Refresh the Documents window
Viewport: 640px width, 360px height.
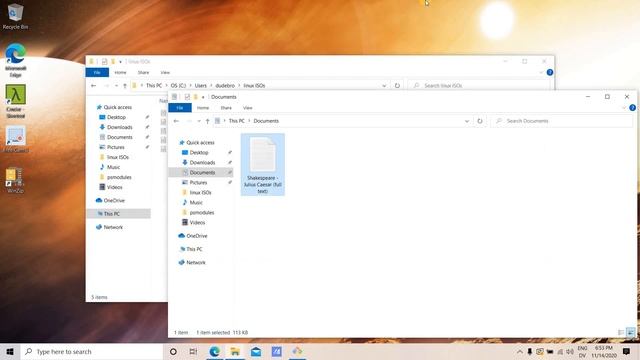[x=480, y=121]
